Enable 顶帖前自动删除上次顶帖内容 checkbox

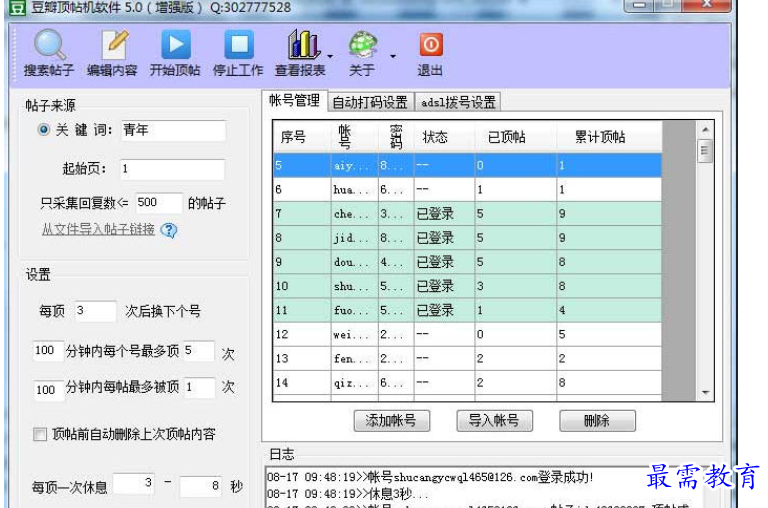40,434
